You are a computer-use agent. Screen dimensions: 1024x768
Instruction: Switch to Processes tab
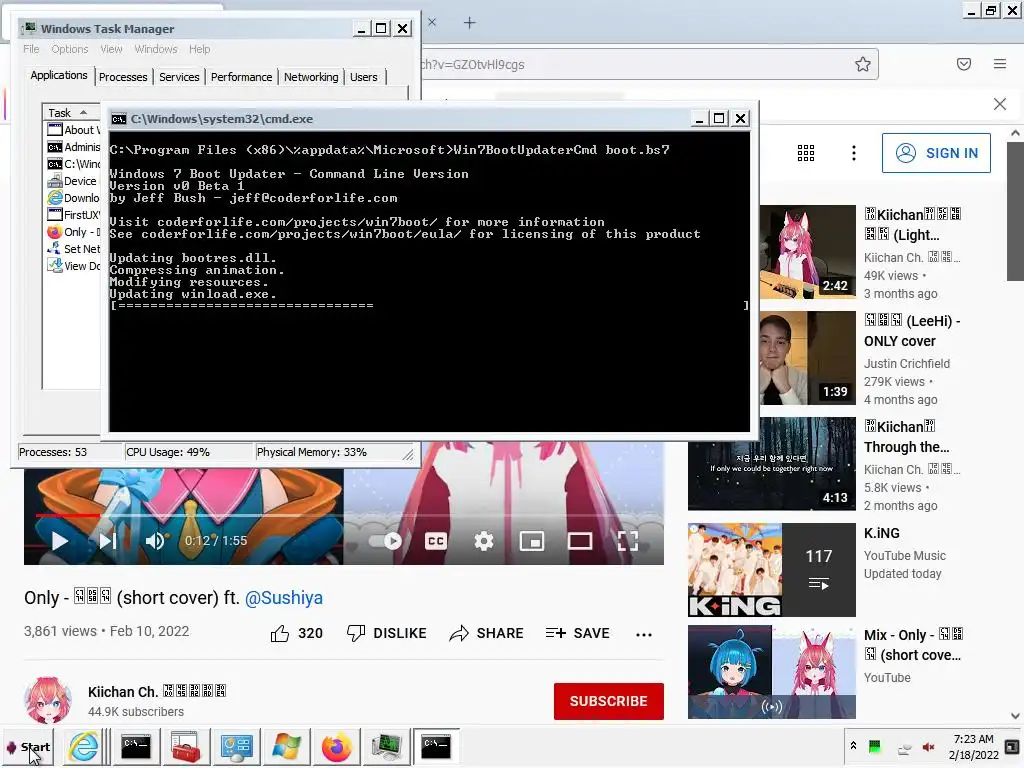point(123,77)
